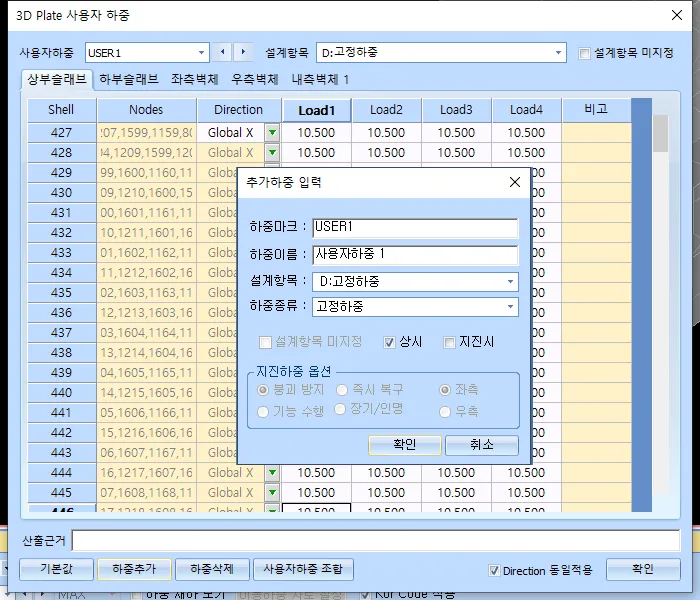The width and height of the screenshot is (700, 600).
Task: Click Load4 value for shell 444
Action: (526, 472)
